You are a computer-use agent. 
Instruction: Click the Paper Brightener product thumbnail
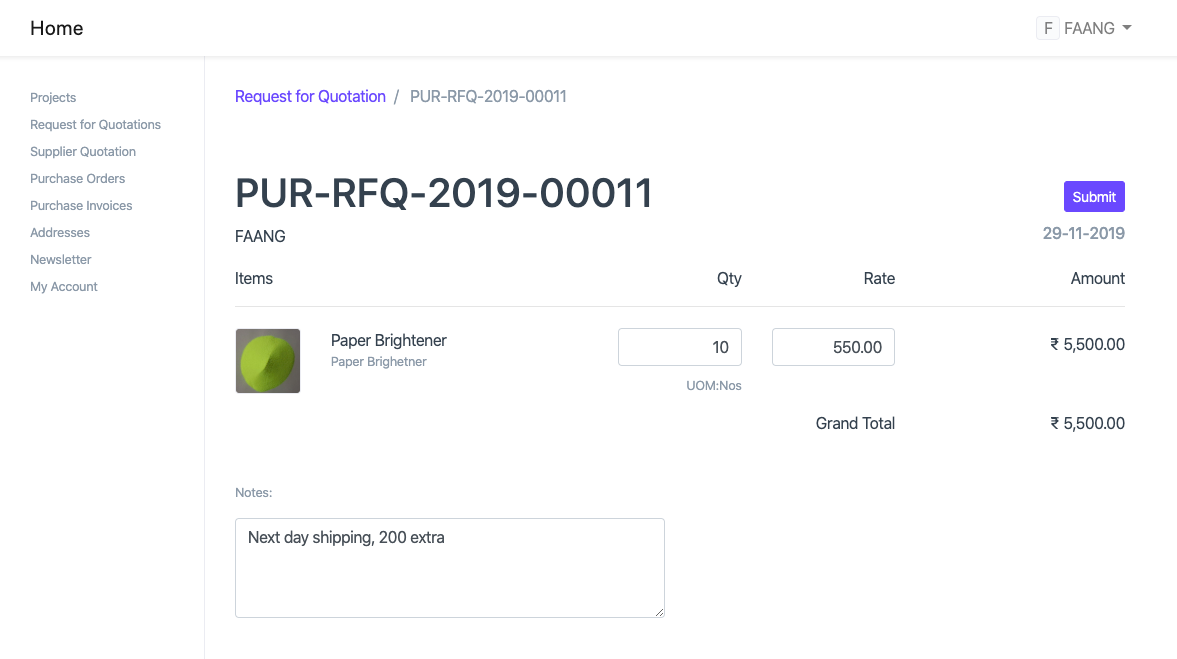(x=268, y=361)
